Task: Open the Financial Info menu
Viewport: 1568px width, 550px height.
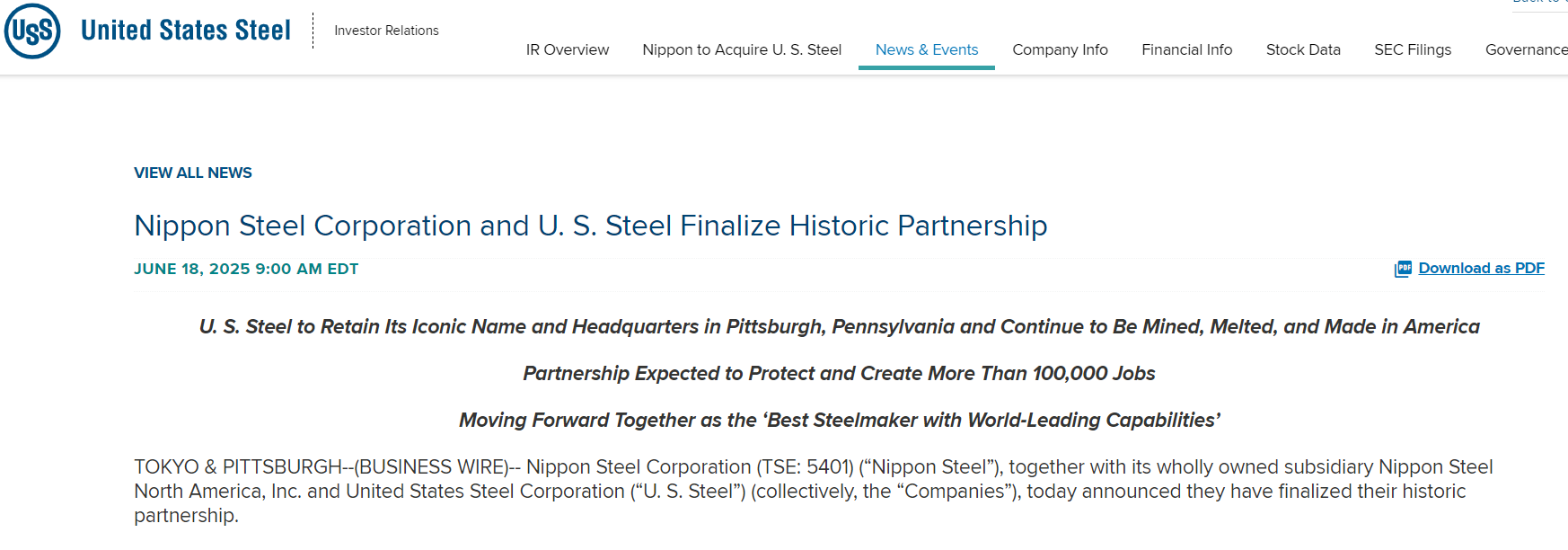Action: click(x=1186, y=50)
